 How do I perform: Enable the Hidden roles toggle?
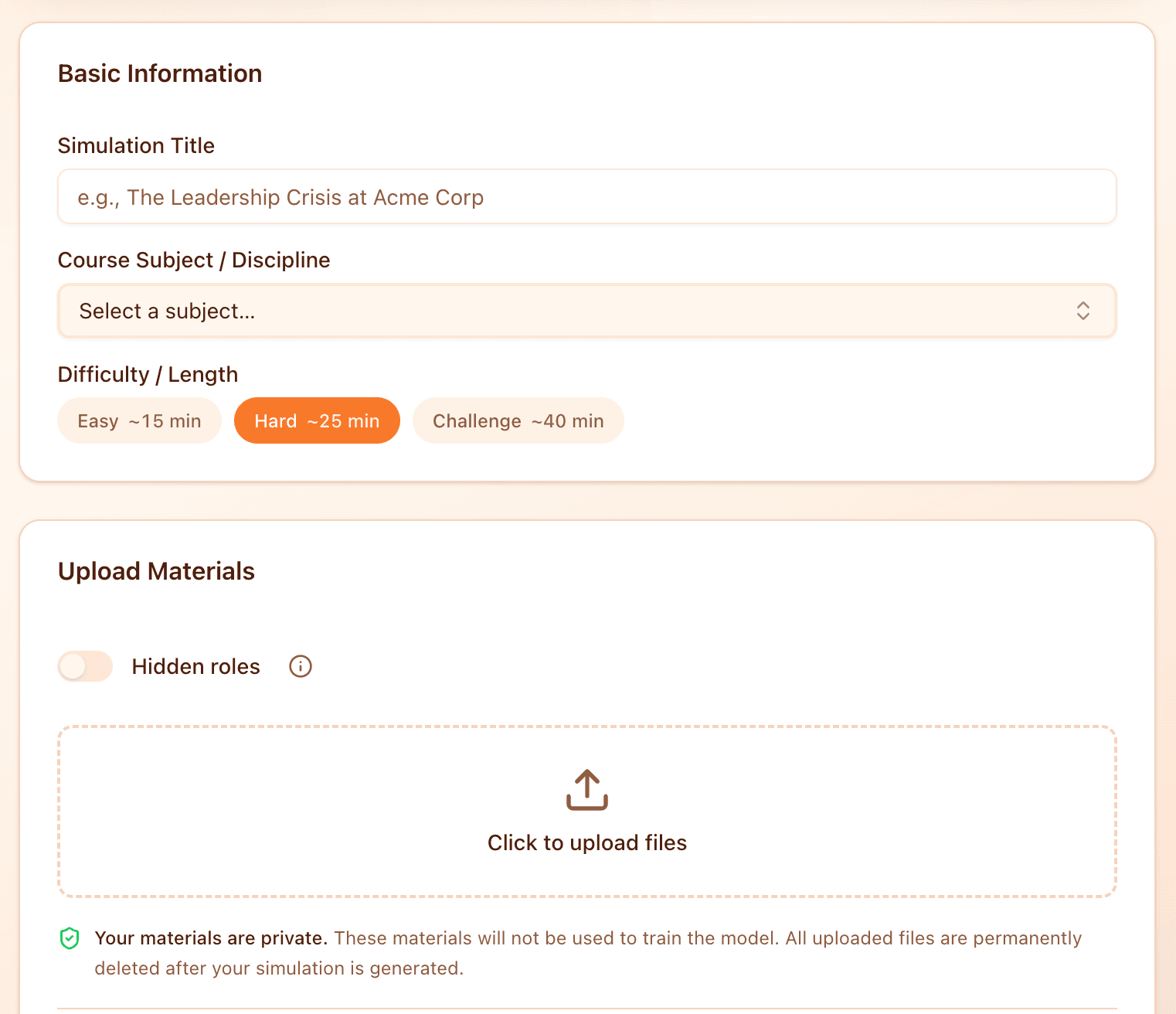click(x=85, y=666)
